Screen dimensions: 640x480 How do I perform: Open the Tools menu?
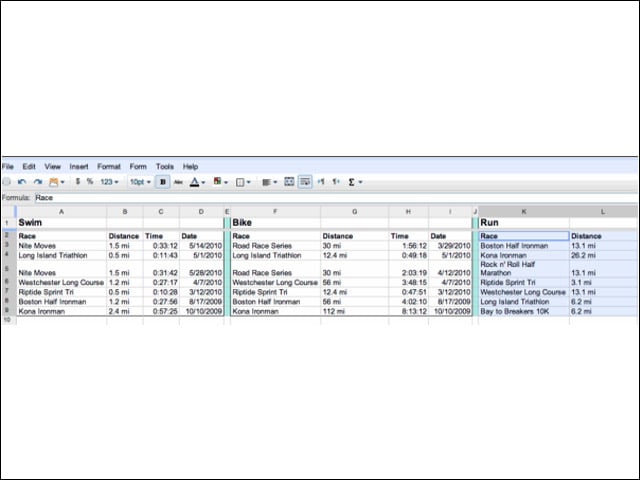[164, 167]
